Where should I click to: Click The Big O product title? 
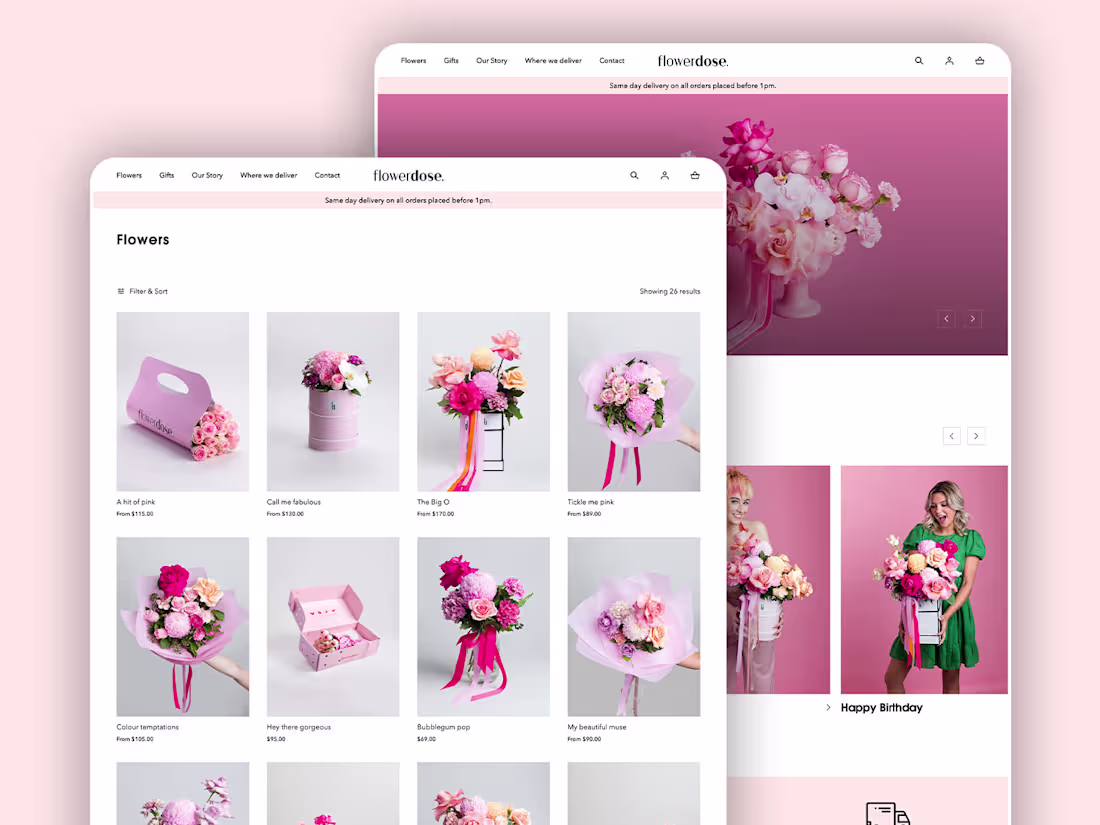click(433, 502)
